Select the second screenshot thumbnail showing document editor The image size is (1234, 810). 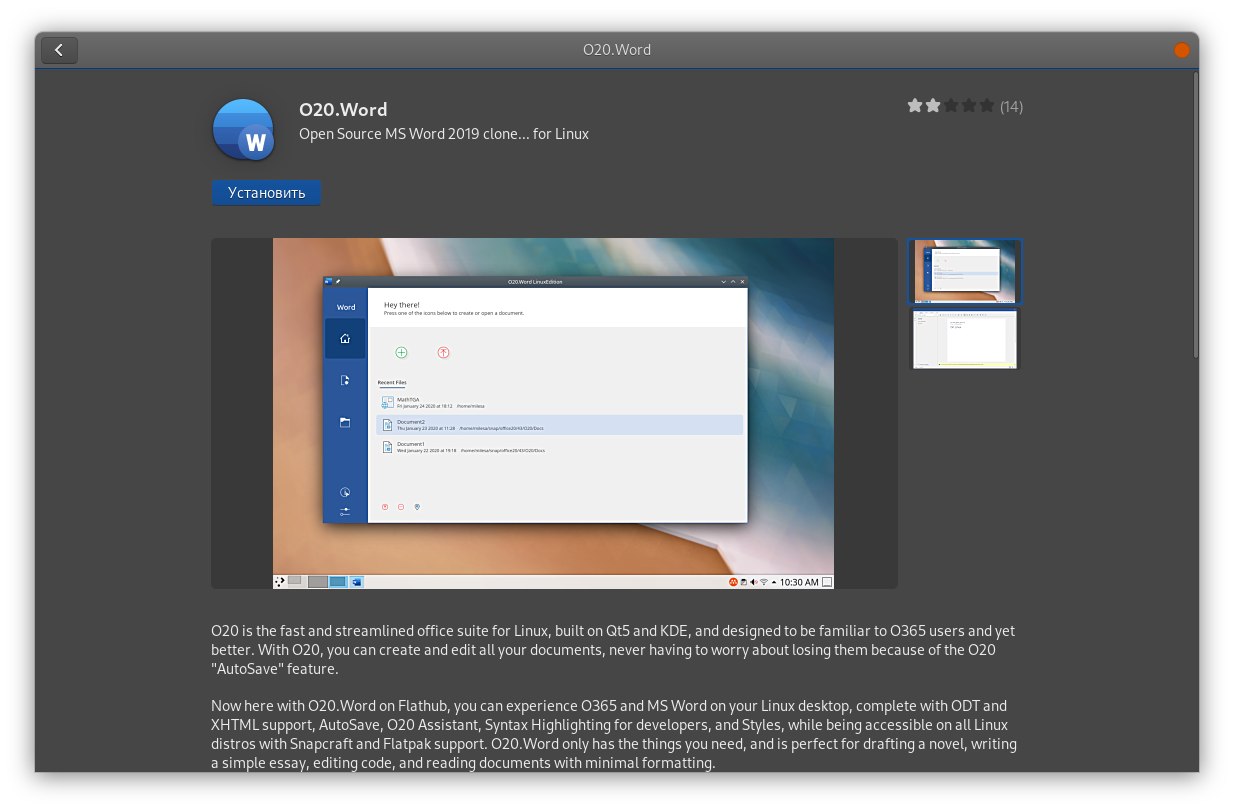(965, 339)
